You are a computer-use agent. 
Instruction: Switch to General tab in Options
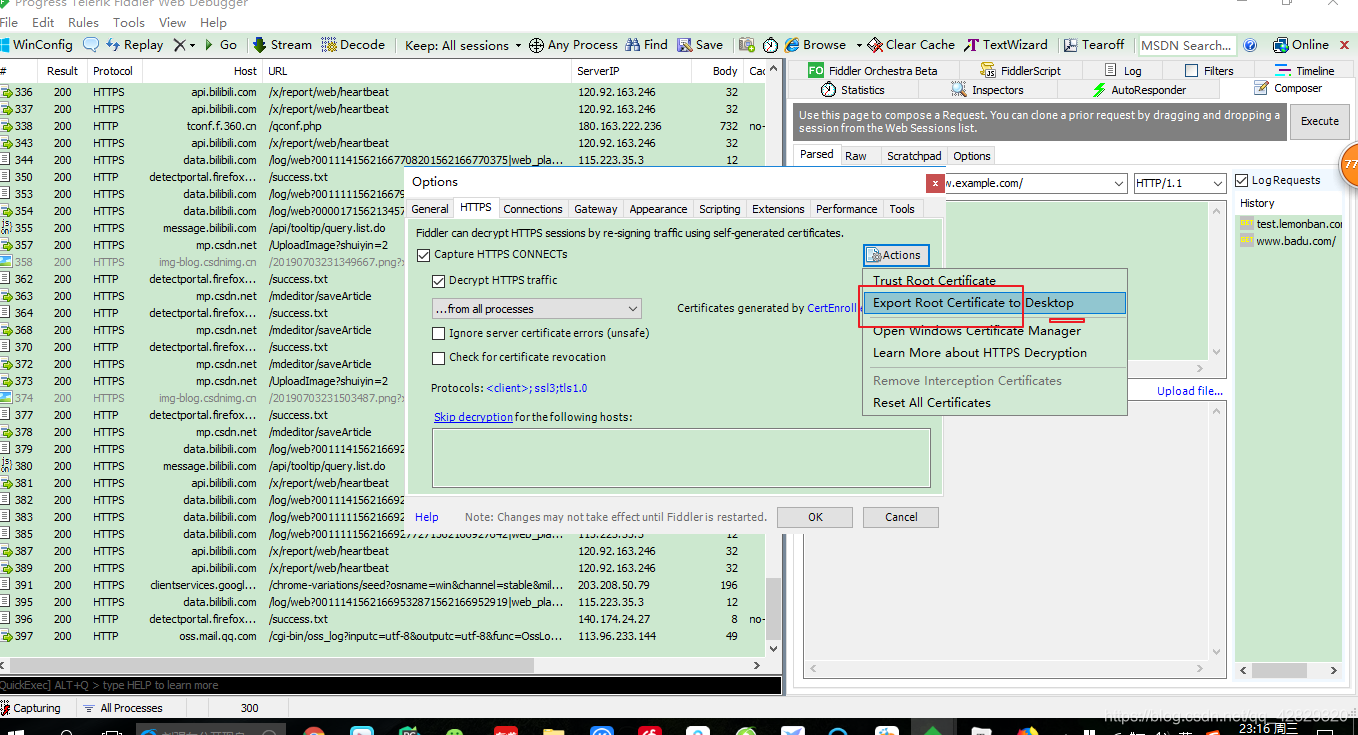pyautogui.click(x=430, y=209)
